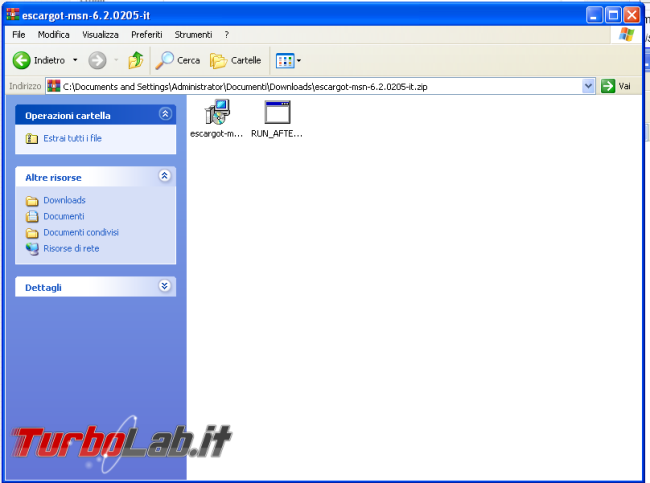Open the Indietro history dropdown arrow
Image resolution: width=650 pixels, height=483 pixels.
[75, 61]
